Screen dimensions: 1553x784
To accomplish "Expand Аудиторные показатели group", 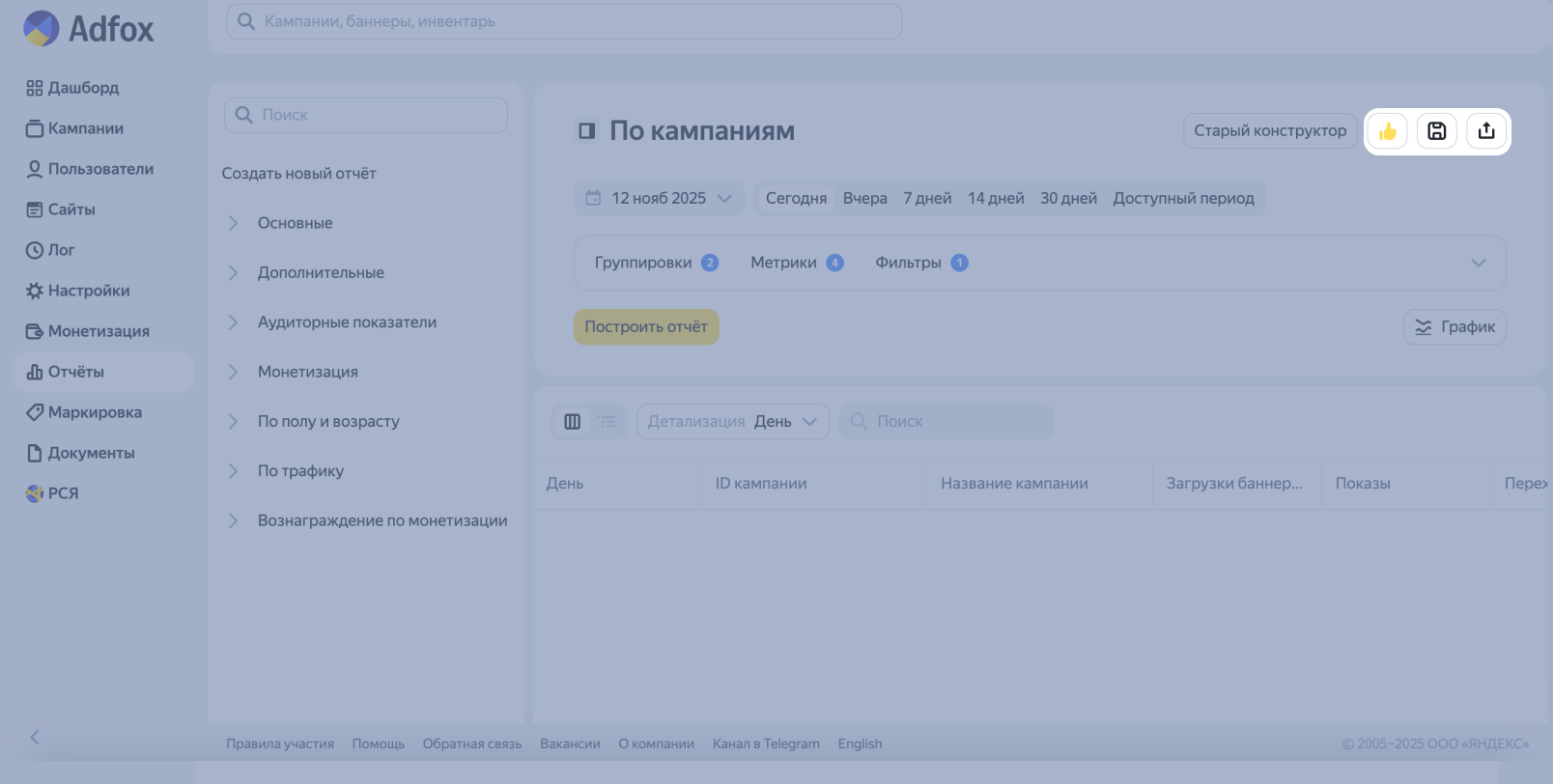I will click(x=233, y=322).
